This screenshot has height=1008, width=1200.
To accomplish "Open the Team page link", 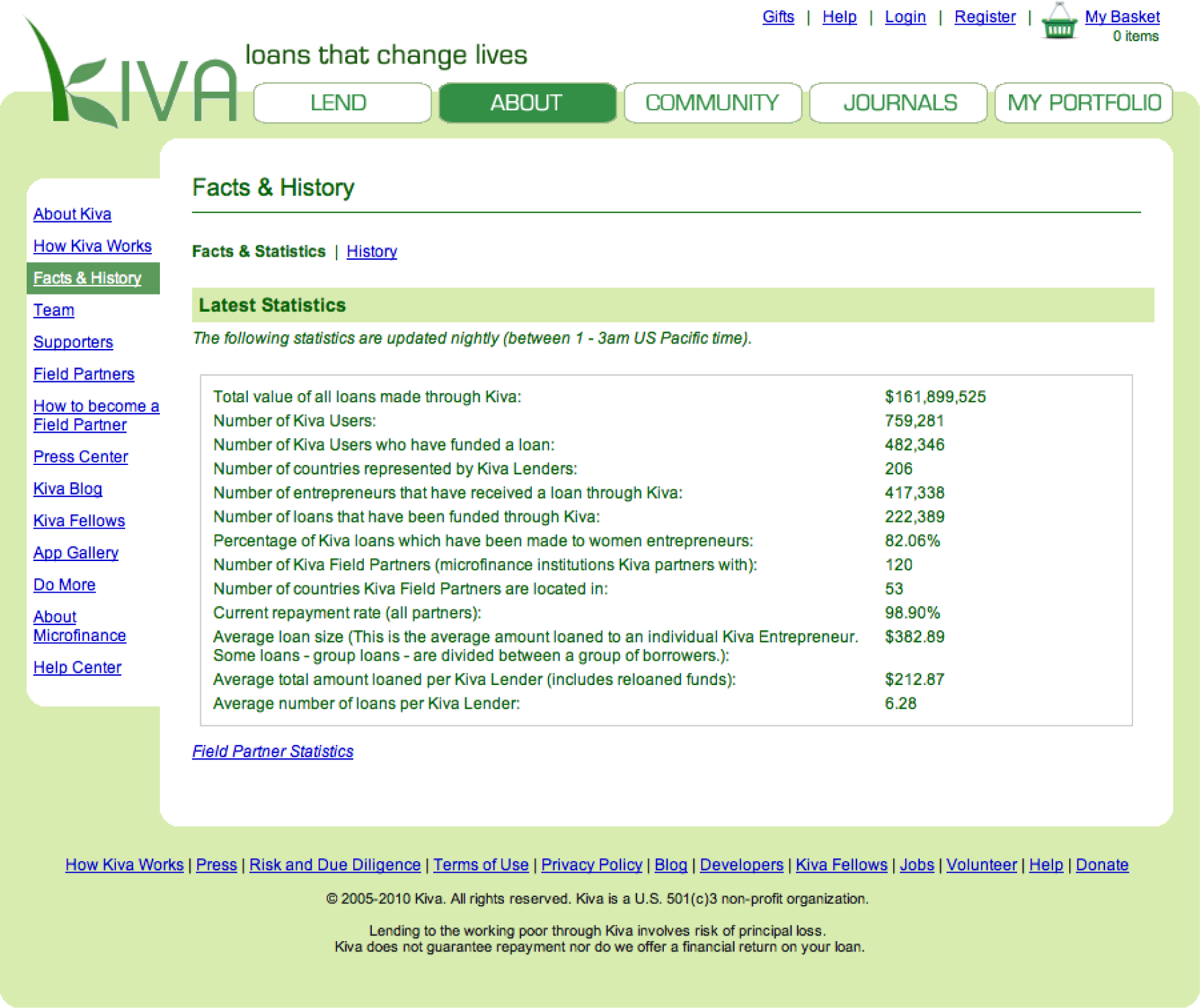I will [54, 310].
